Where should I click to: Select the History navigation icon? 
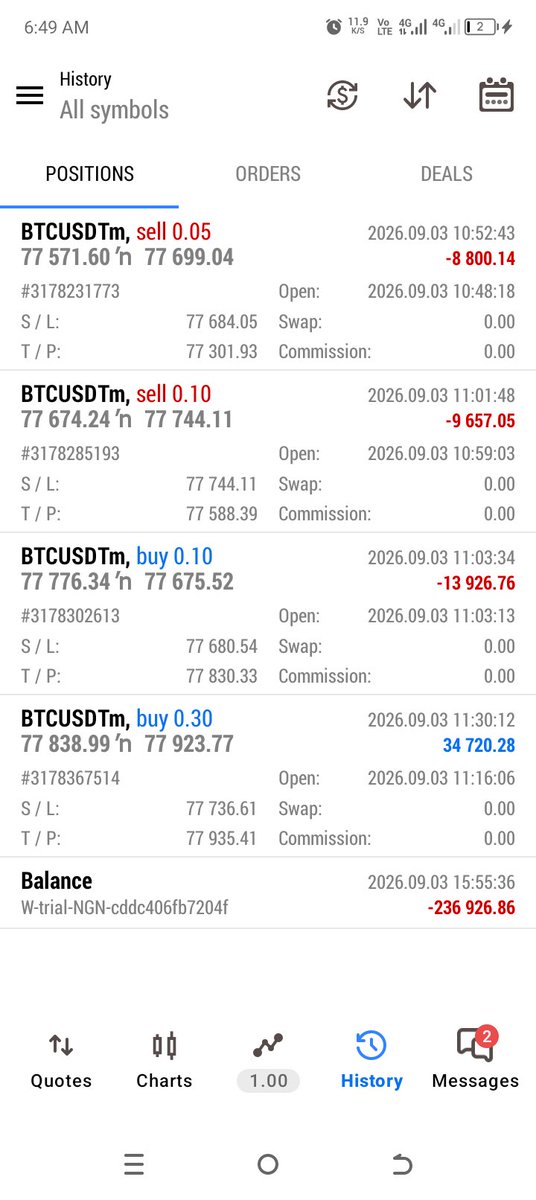pyautogui.click(x=371, y=1061)
